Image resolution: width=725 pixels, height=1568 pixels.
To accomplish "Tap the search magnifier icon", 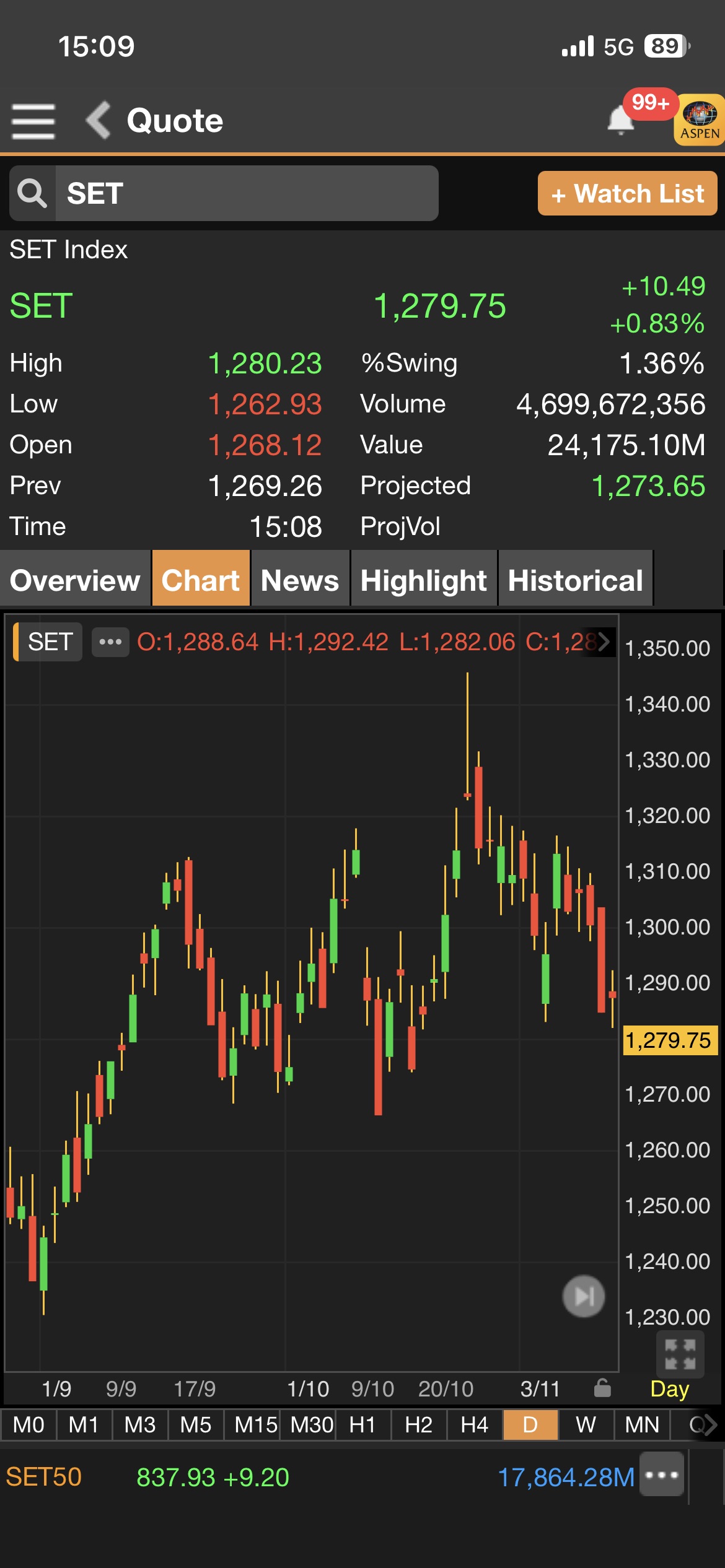I will pyautogui.click(x=32, y=193).
